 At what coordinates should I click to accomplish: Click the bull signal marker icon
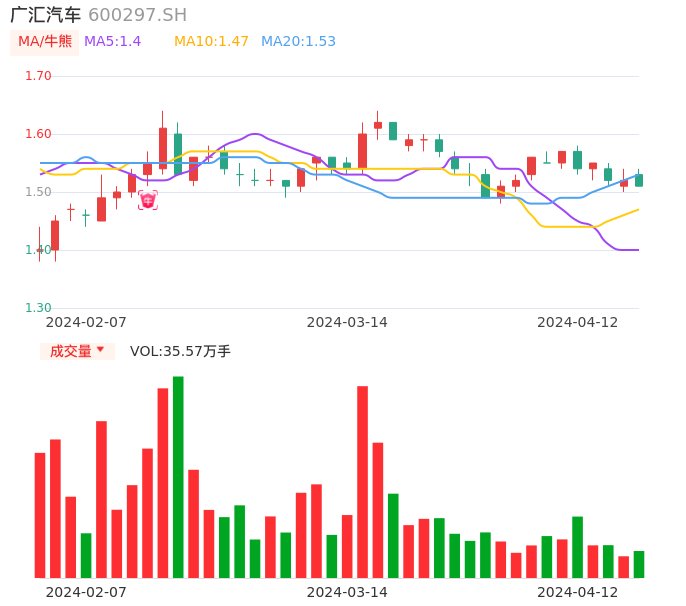[148, 200]
